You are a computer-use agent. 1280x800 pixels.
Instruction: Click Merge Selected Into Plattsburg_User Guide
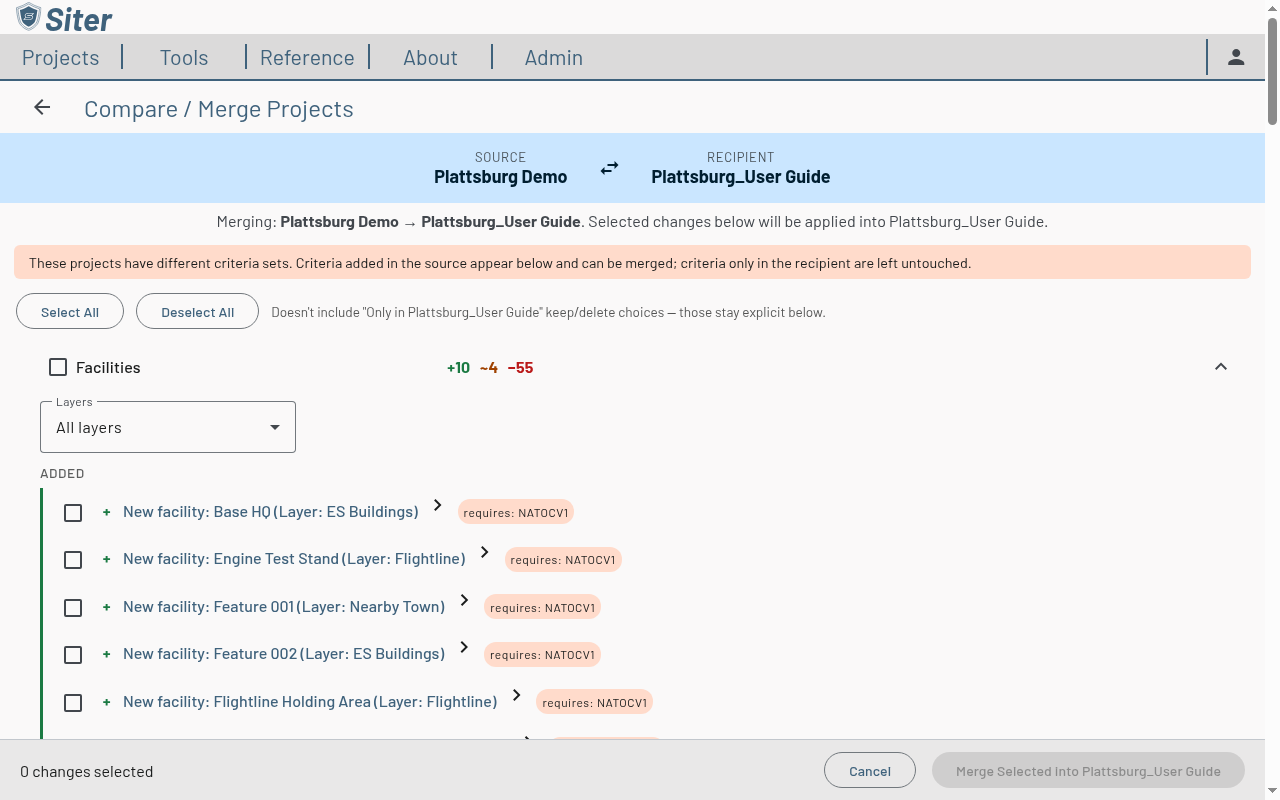[x=1088, y=771]
